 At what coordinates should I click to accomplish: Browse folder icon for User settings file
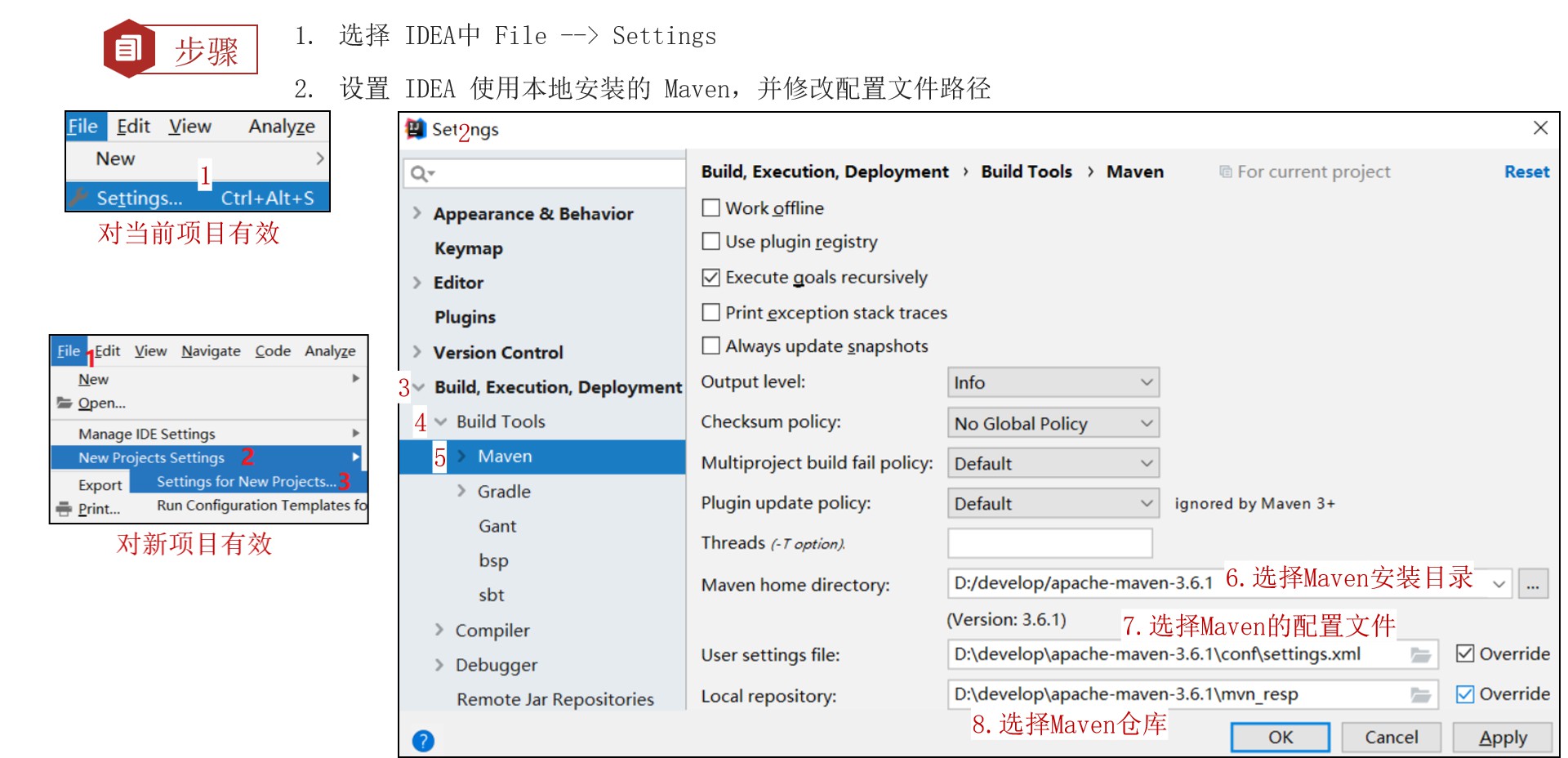1421,654
